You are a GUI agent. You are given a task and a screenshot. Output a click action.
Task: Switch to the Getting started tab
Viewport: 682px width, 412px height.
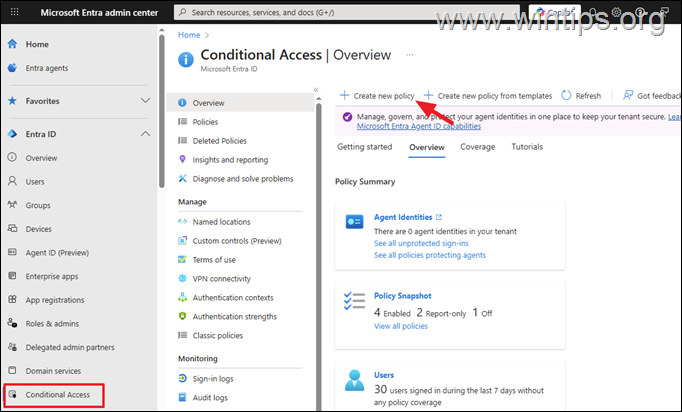pos(364,147)
